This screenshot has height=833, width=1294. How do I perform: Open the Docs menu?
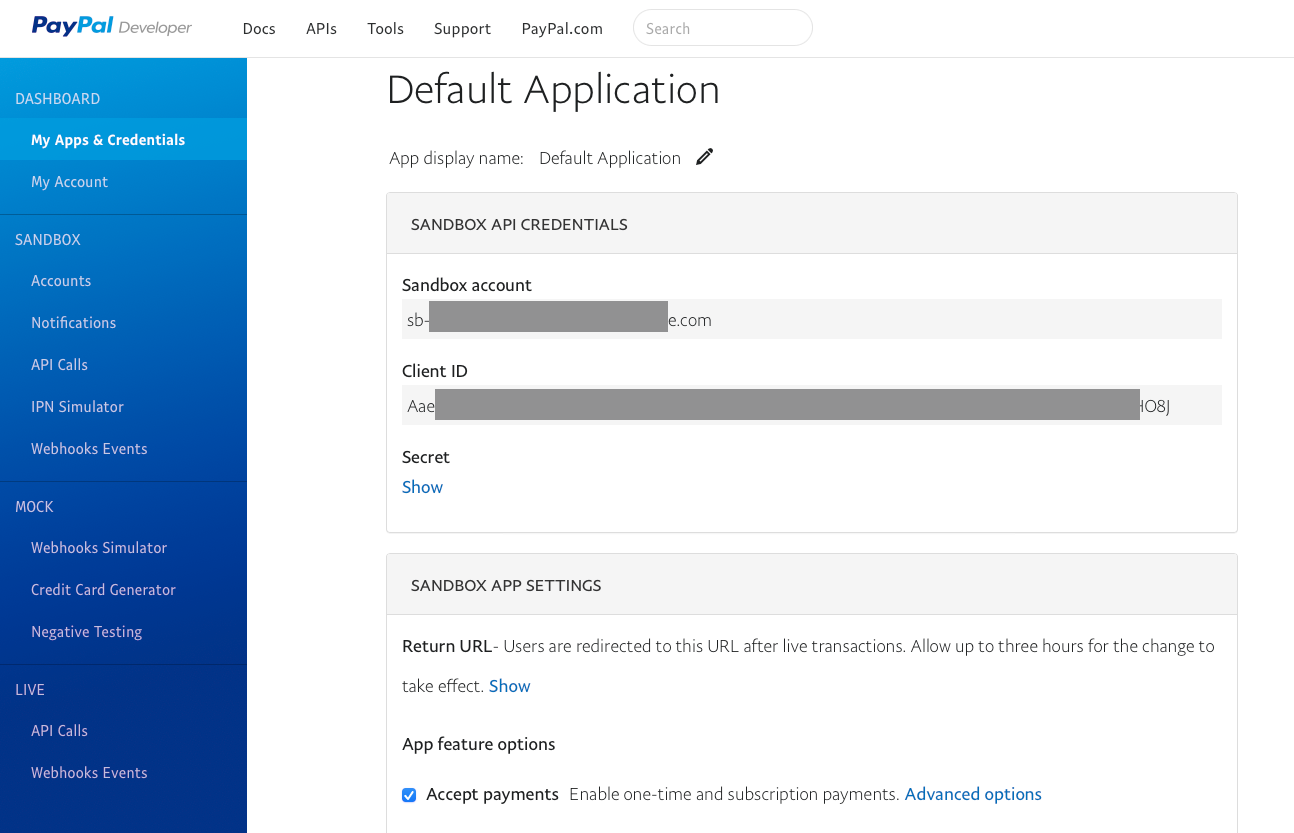tap(259, 28)
